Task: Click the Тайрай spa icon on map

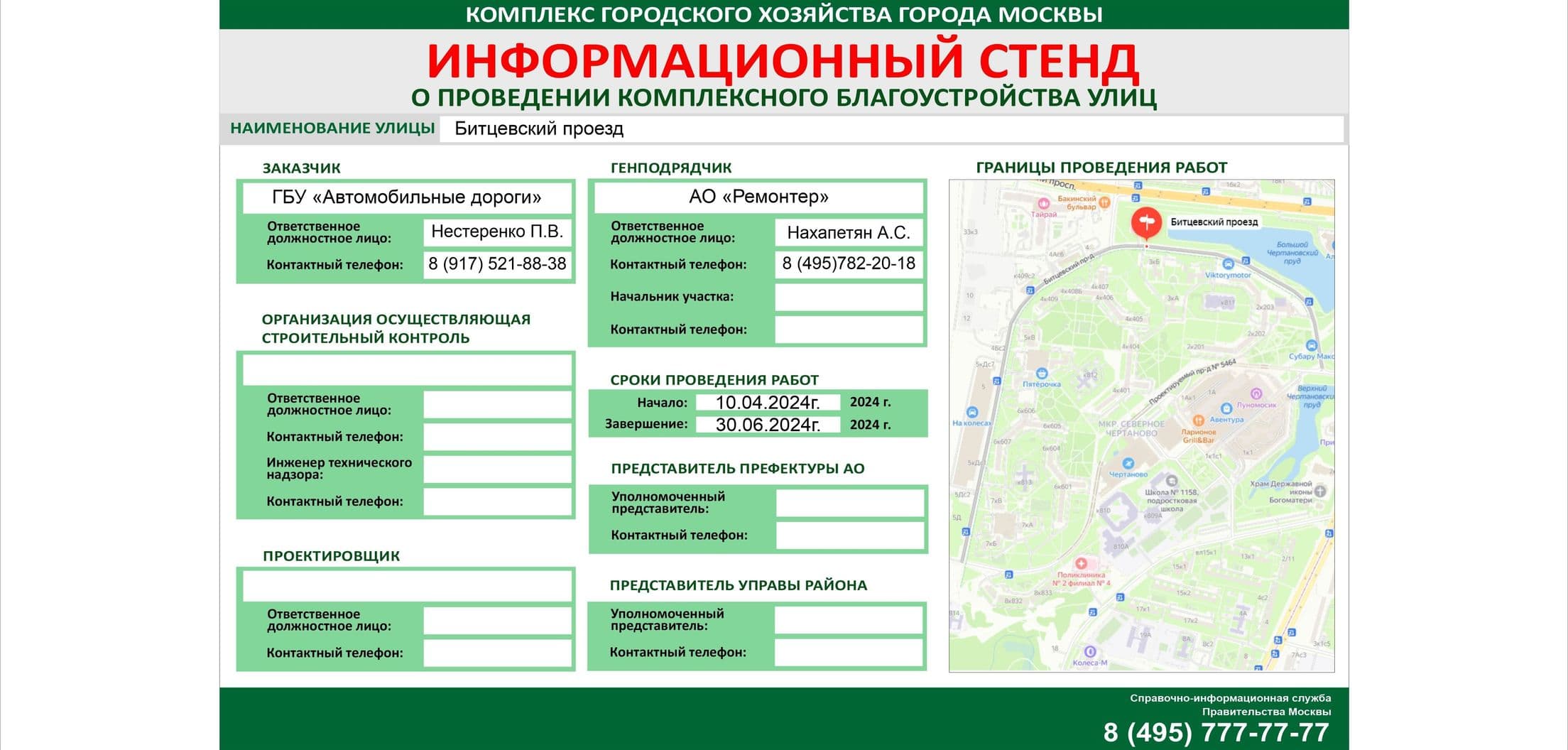Action: pos(1044,202)
